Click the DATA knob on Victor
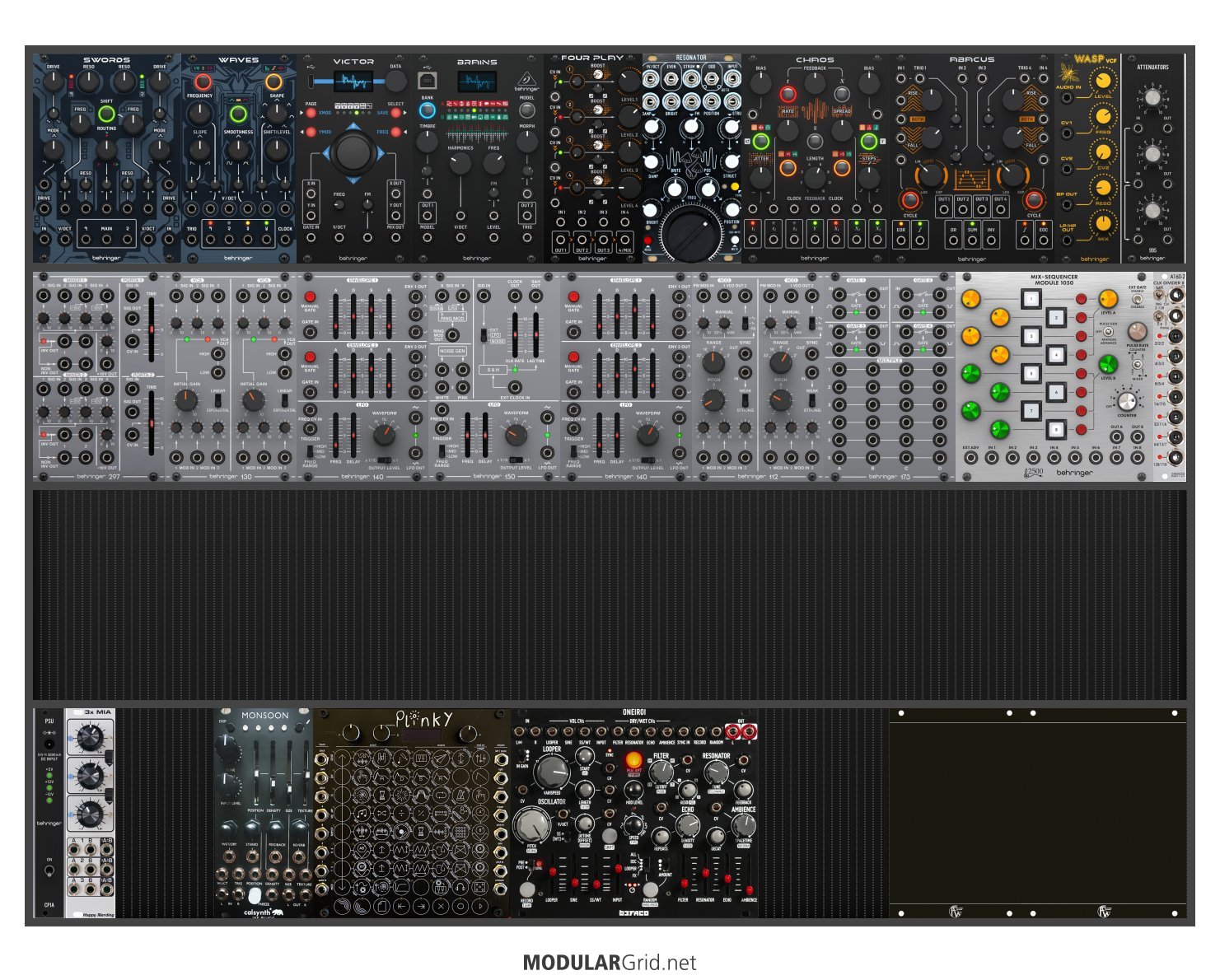Image resolution: width=1220 pixels, height=980 pixels. tap(396, 82)
